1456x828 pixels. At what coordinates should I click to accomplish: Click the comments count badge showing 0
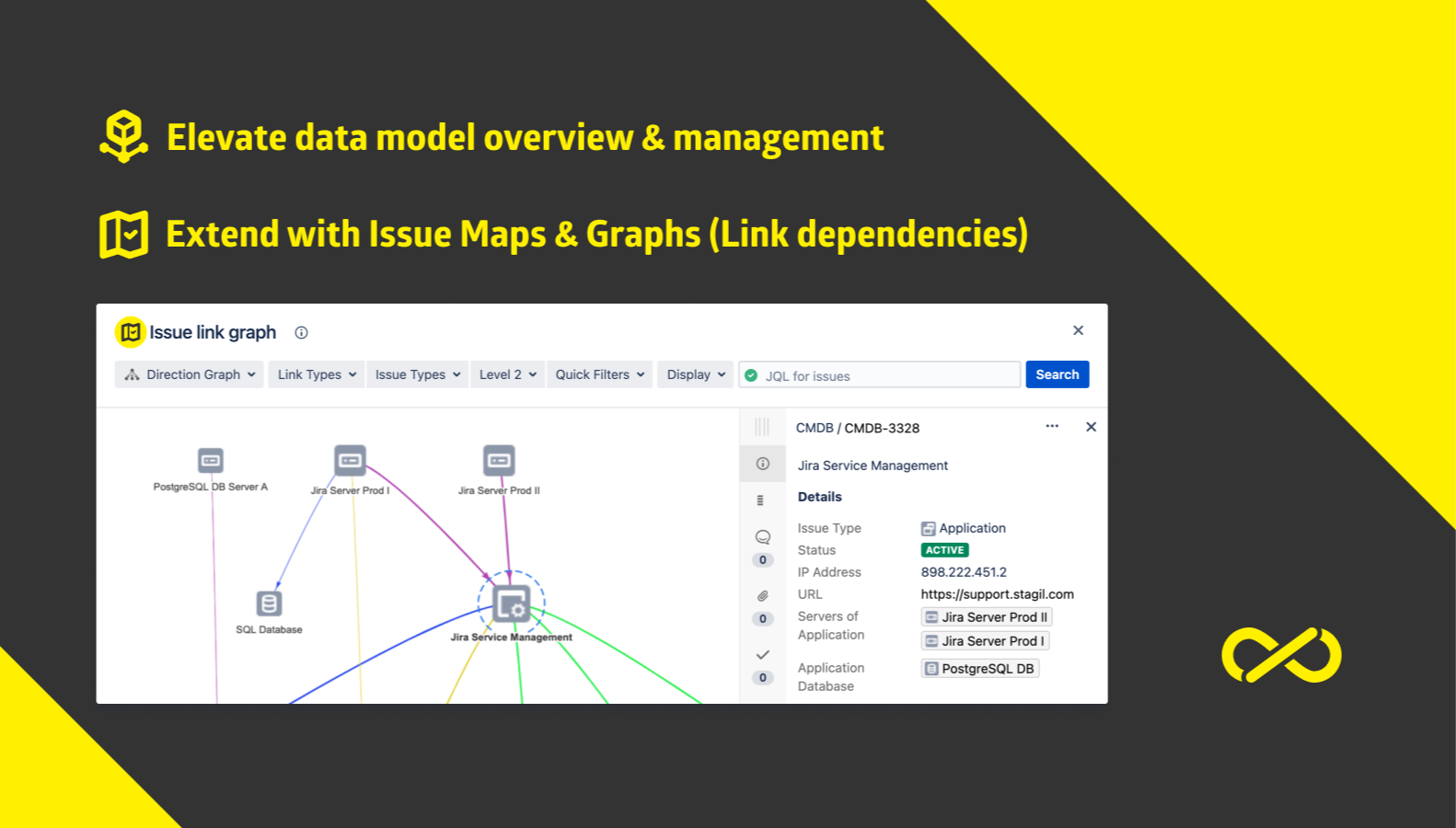763,560
